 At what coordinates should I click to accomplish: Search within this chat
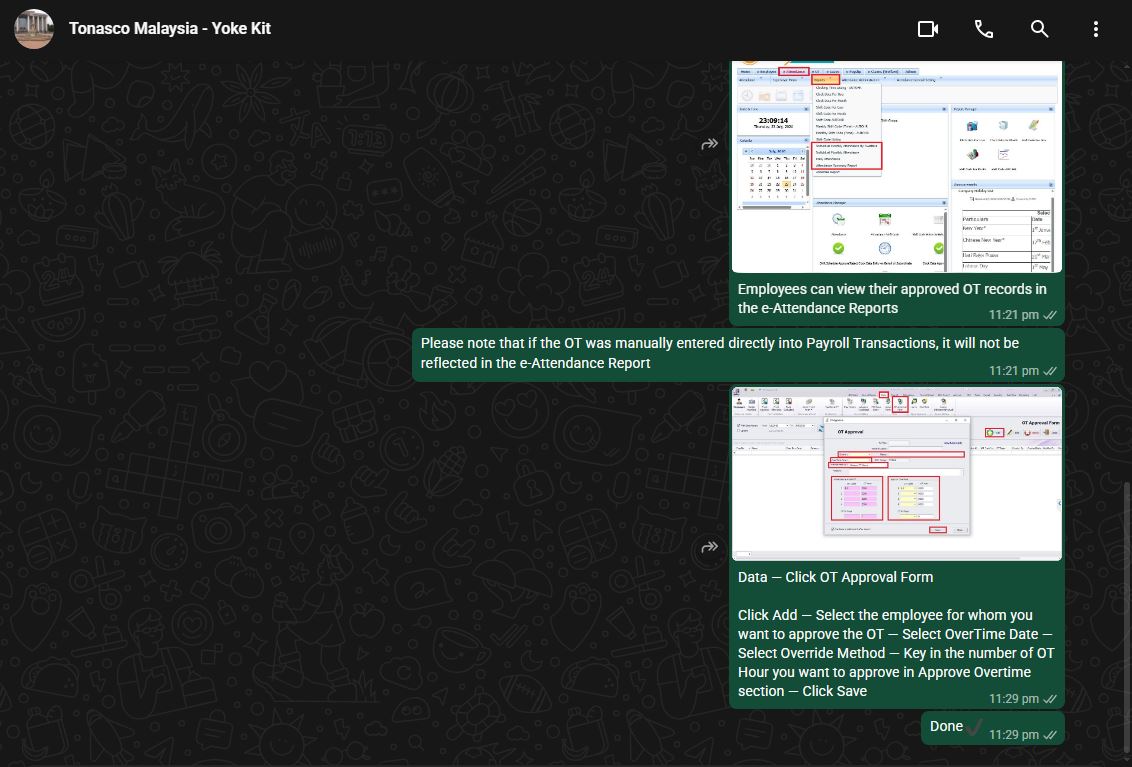pos(1039,29)
